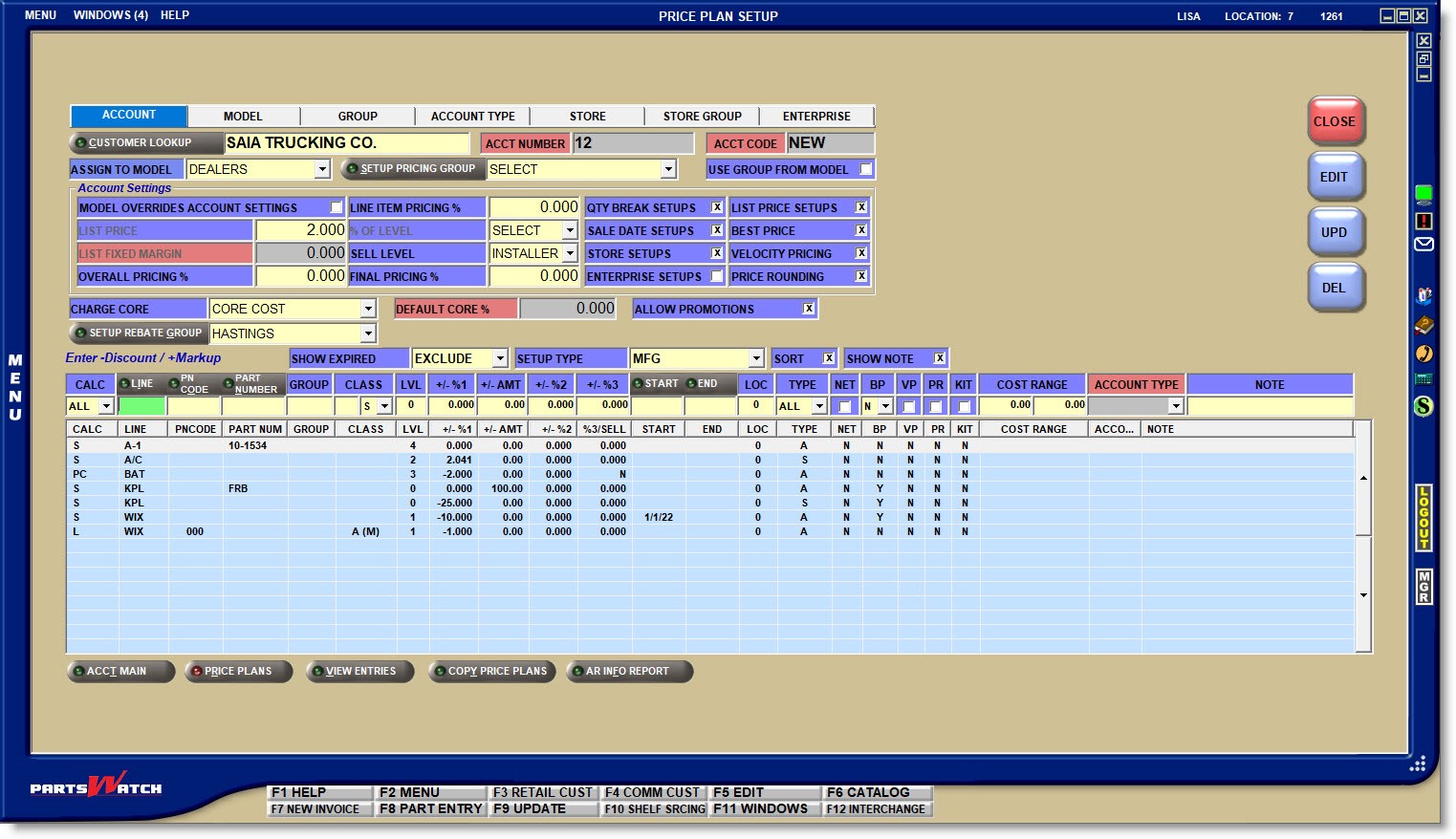Click the green monitor icon in sidebar

(x=1423, y=195)
